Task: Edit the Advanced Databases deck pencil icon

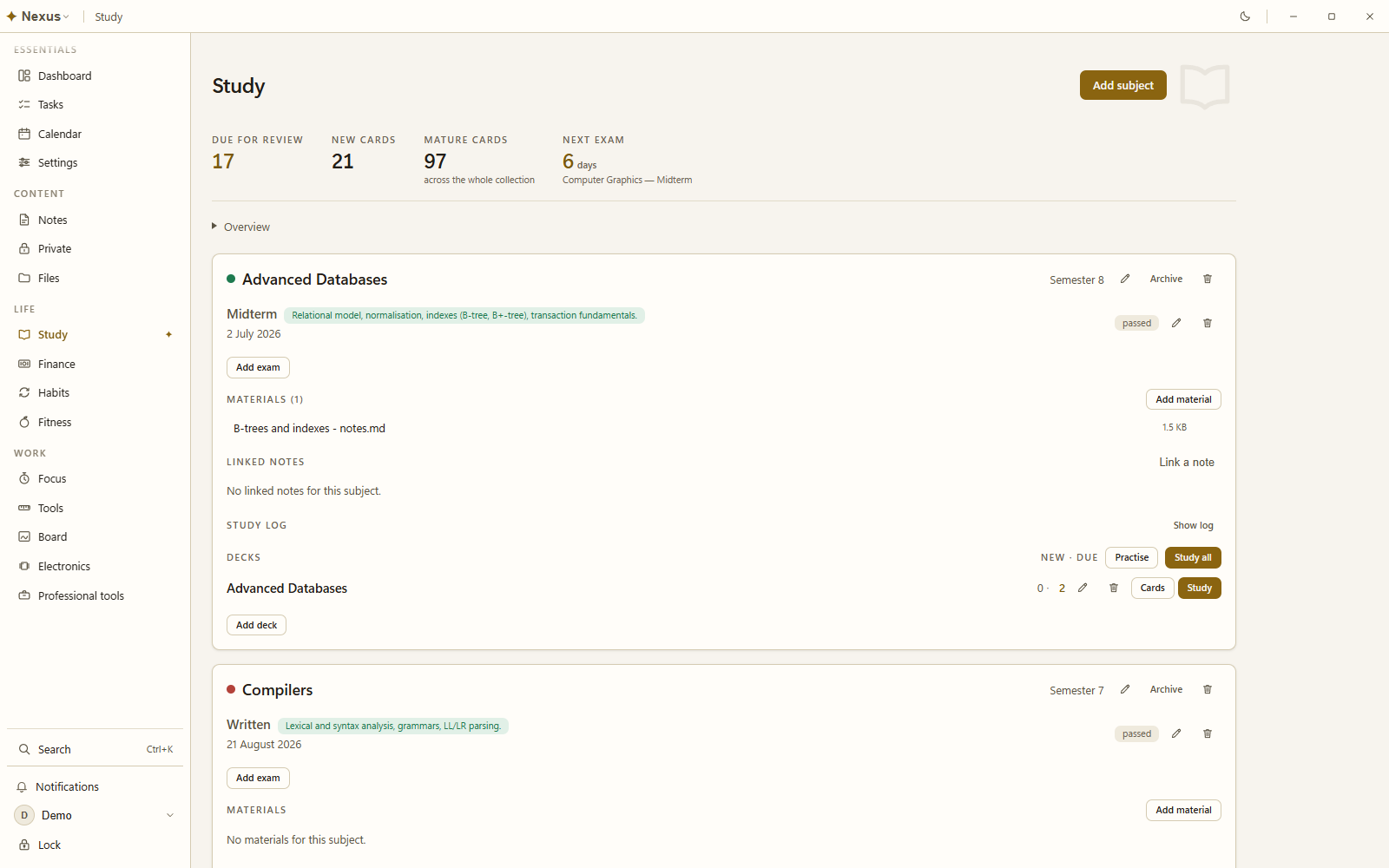Action: 1083,588
